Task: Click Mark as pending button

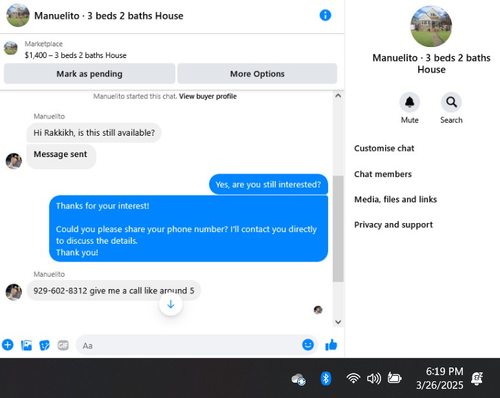Action: pos(89,74)
